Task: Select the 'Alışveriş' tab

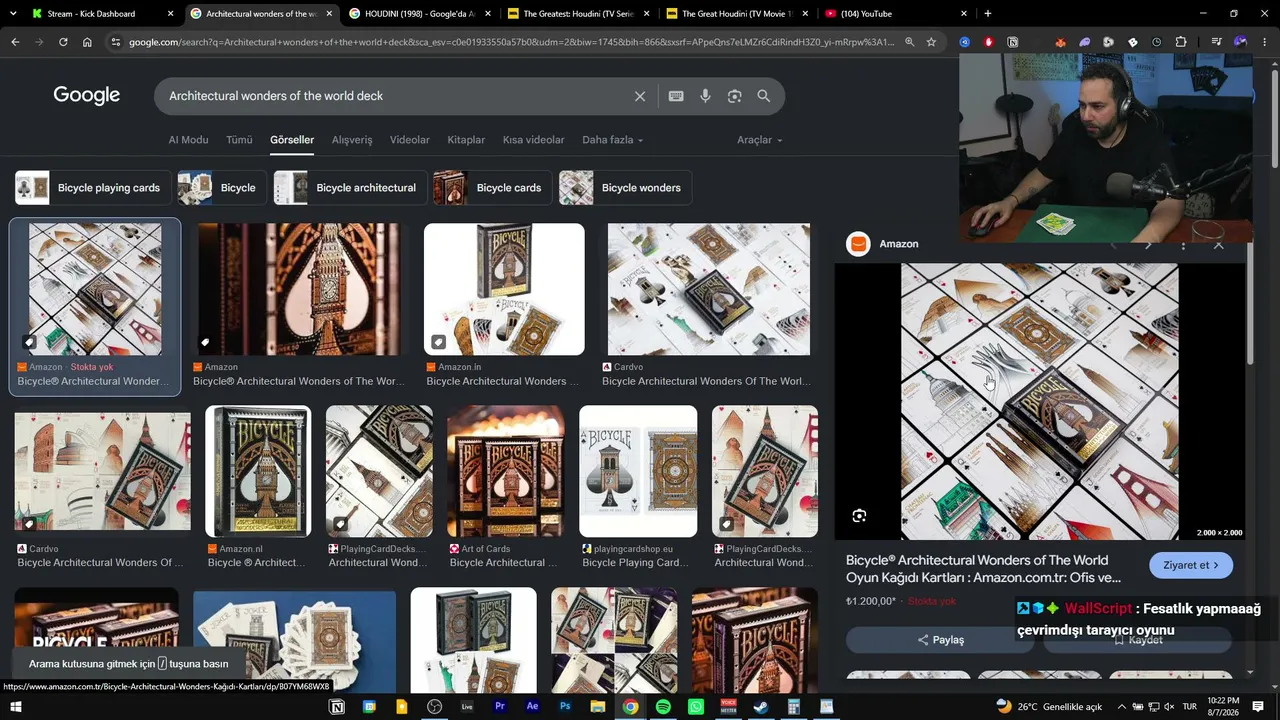Action: tap(352, 140)
